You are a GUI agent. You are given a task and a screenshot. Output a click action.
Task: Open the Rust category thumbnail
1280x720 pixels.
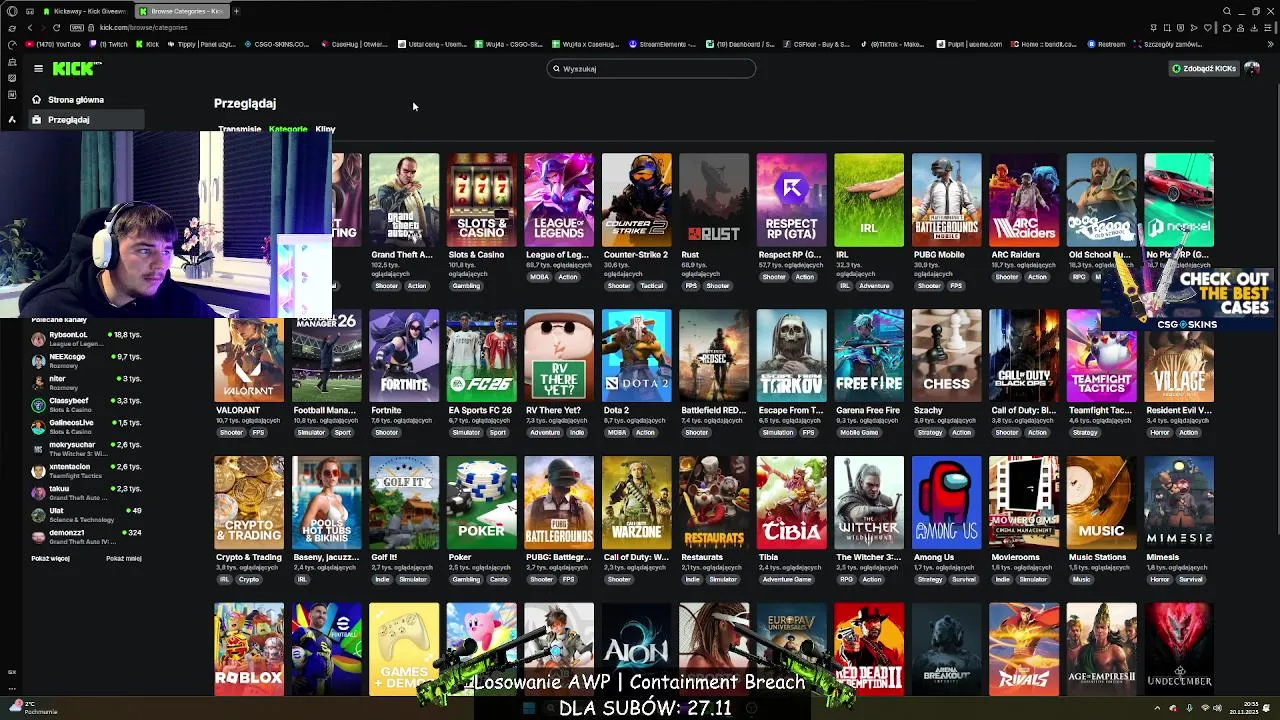coord(714,200)
